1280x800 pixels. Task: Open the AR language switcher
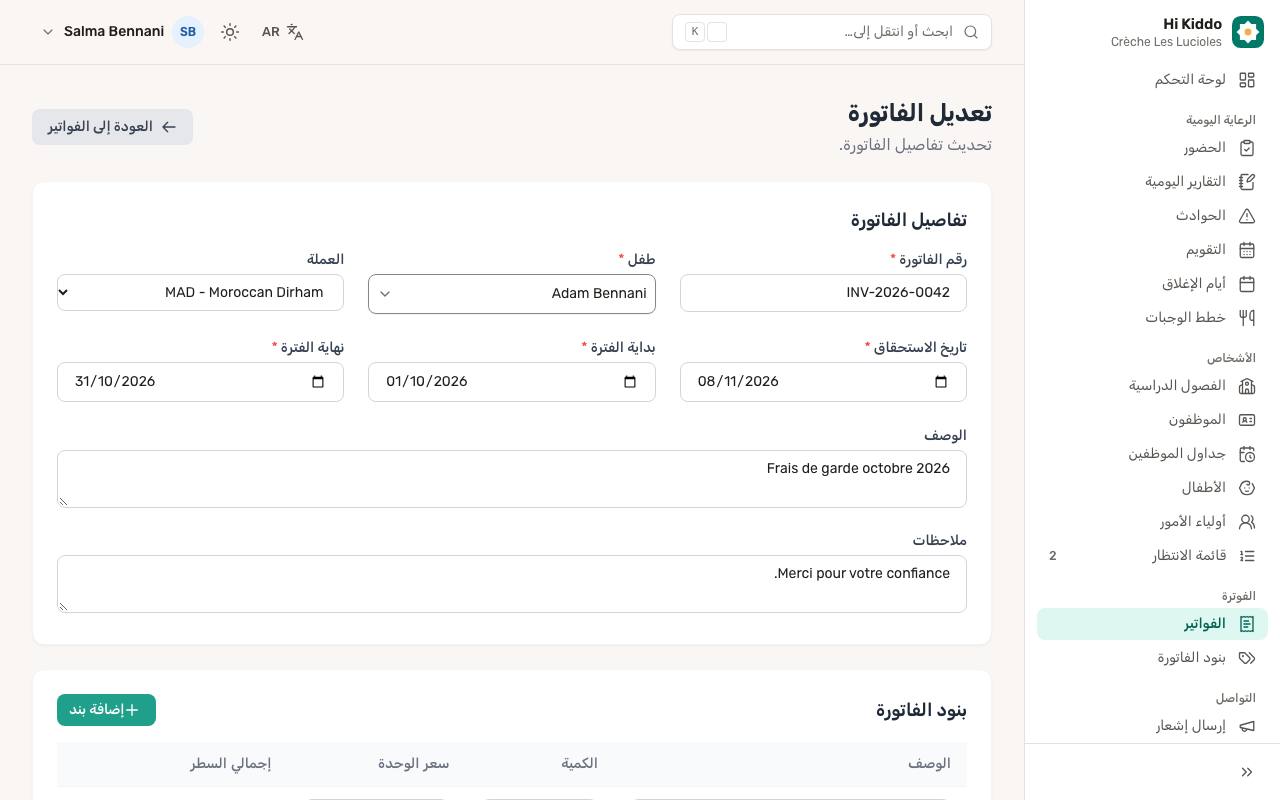(283, 32)
